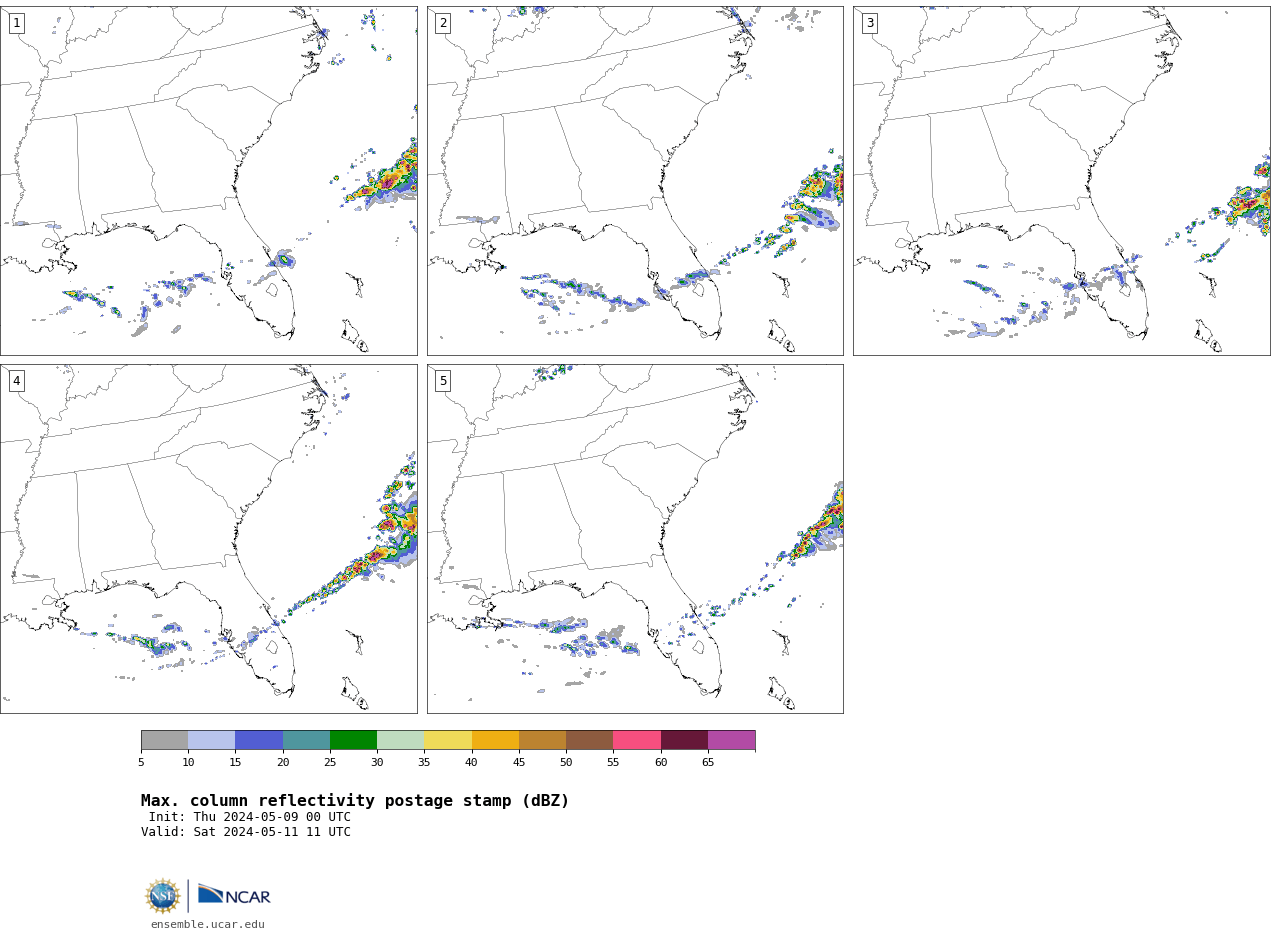Click the colorbar tick label 45
The height and width of the screenshot is (936, 1280).
click(x=519, y=763)
